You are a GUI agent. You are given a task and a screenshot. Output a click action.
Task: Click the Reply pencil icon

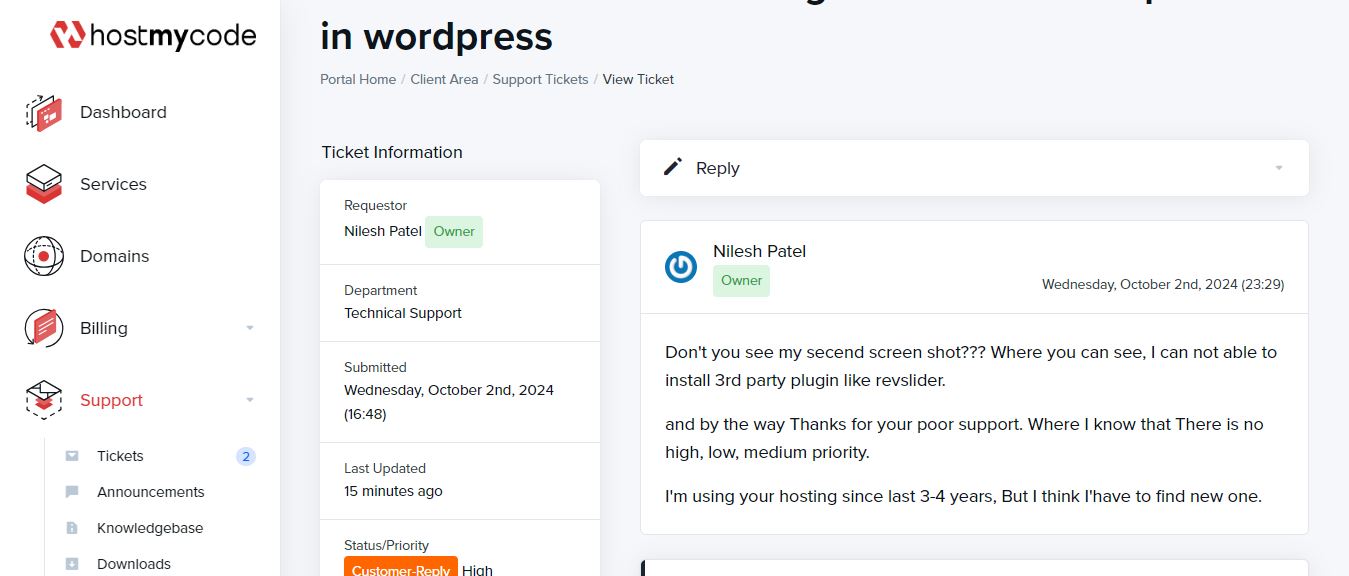pyautogui.click(x=672, y=167)
